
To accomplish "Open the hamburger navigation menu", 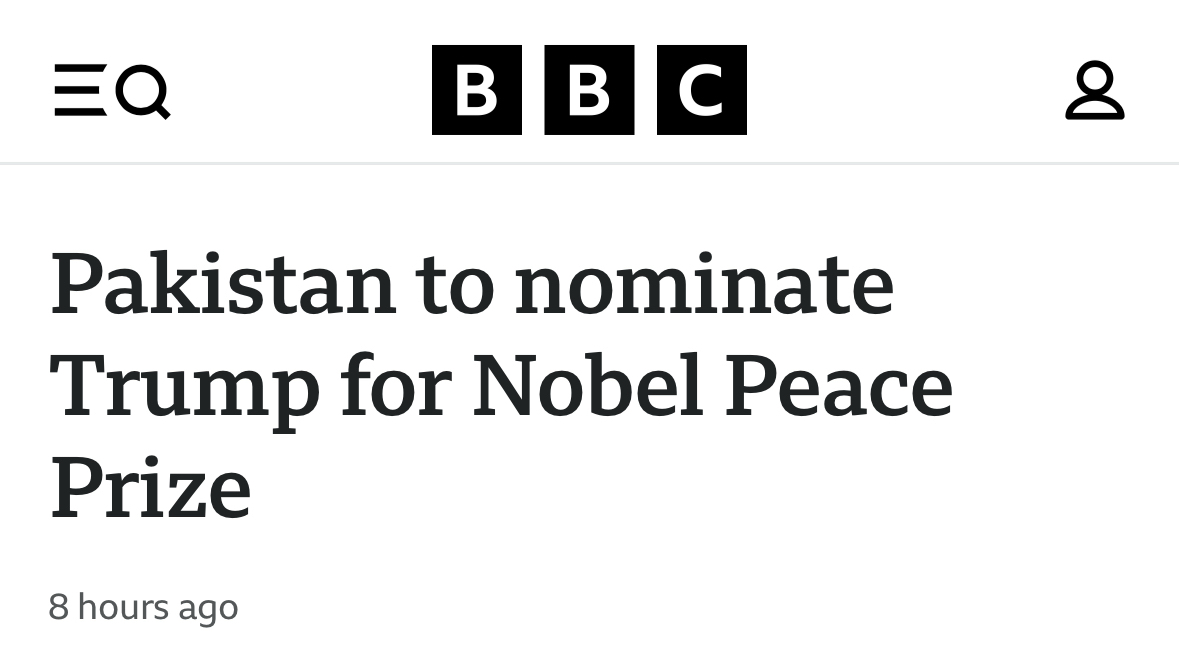I will click(x=80, y=91).
